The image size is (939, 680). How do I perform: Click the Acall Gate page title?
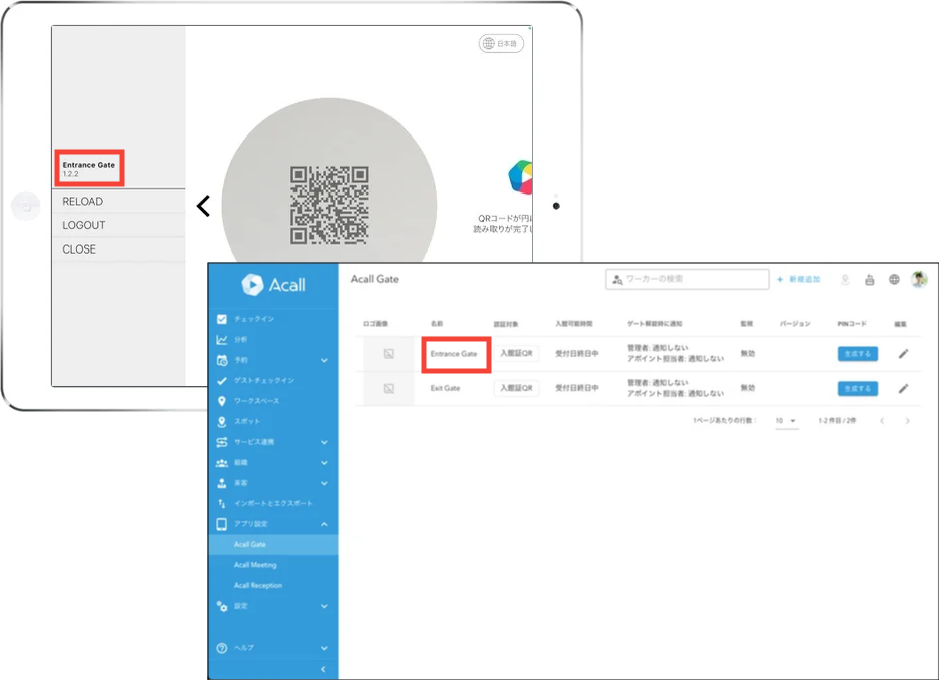pos(374,279)
